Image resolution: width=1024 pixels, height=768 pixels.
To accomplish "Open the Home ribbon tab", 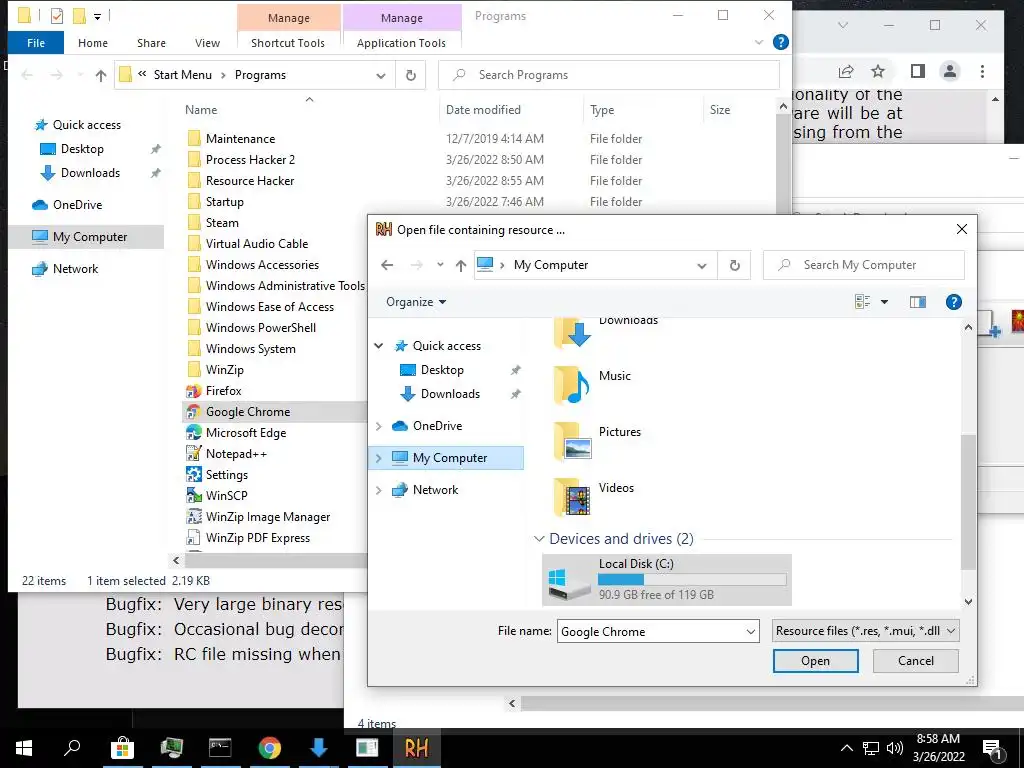I will point(93,43).
